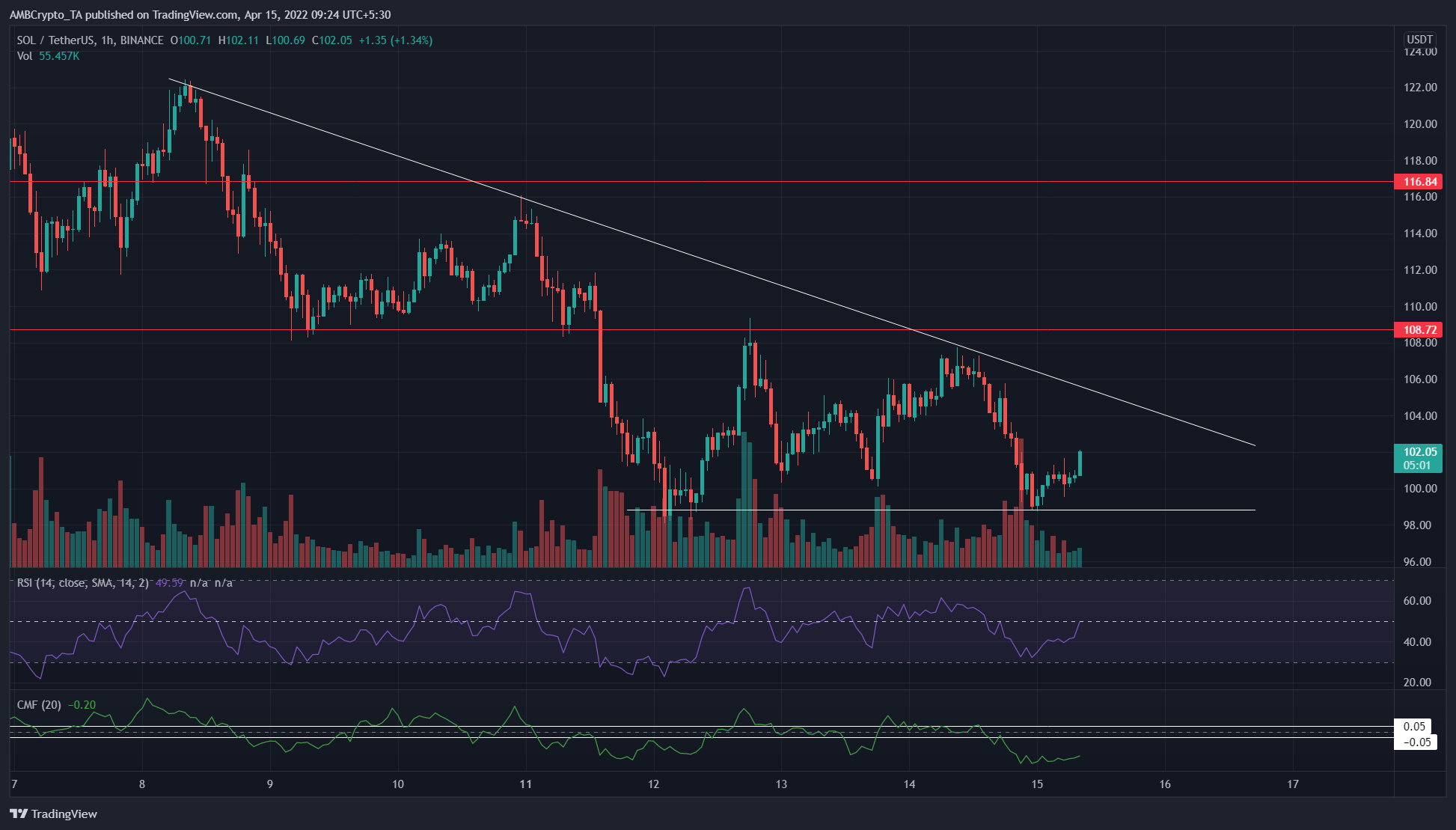The image size is (1456, 830).
Task: Select the Vol indicator legend
Action: pos(25,56)
